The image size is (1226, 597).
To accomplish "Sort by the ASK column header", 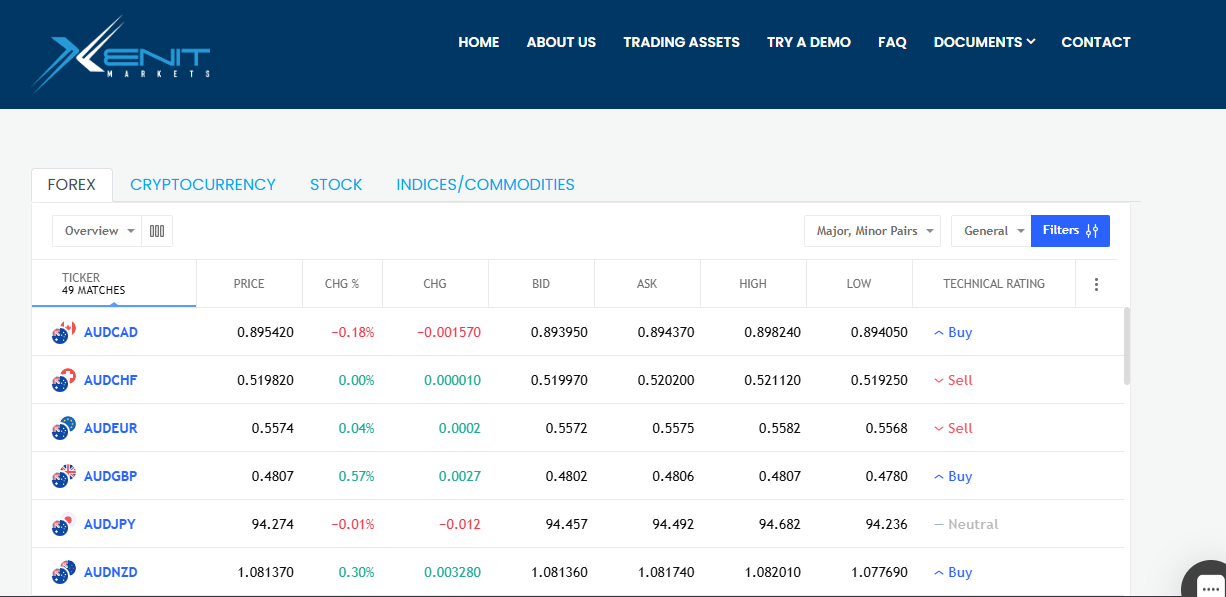I will point(647,284).
